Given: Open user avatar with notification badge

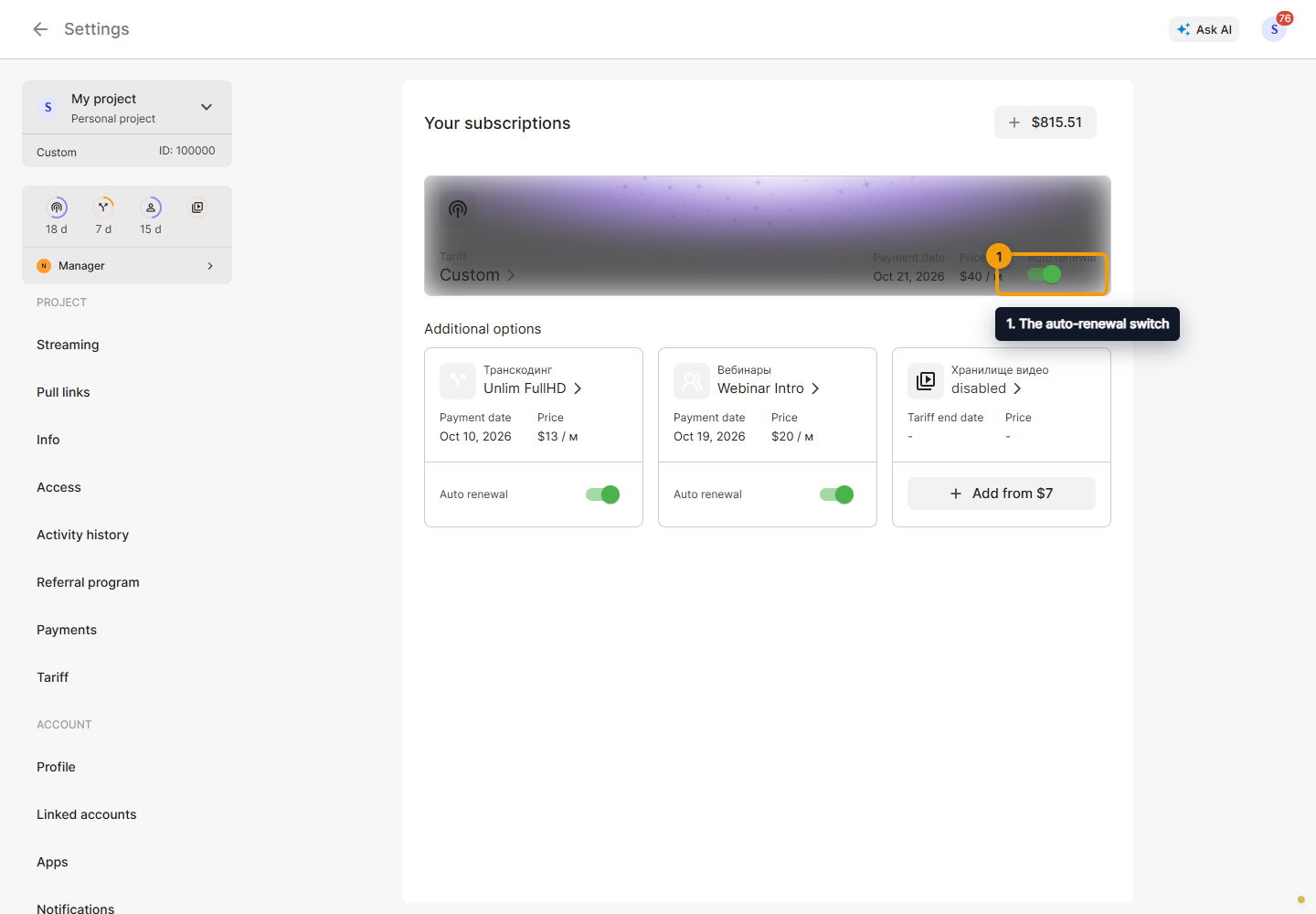Looking at the screenshot, I should (x=1274, y=29).
